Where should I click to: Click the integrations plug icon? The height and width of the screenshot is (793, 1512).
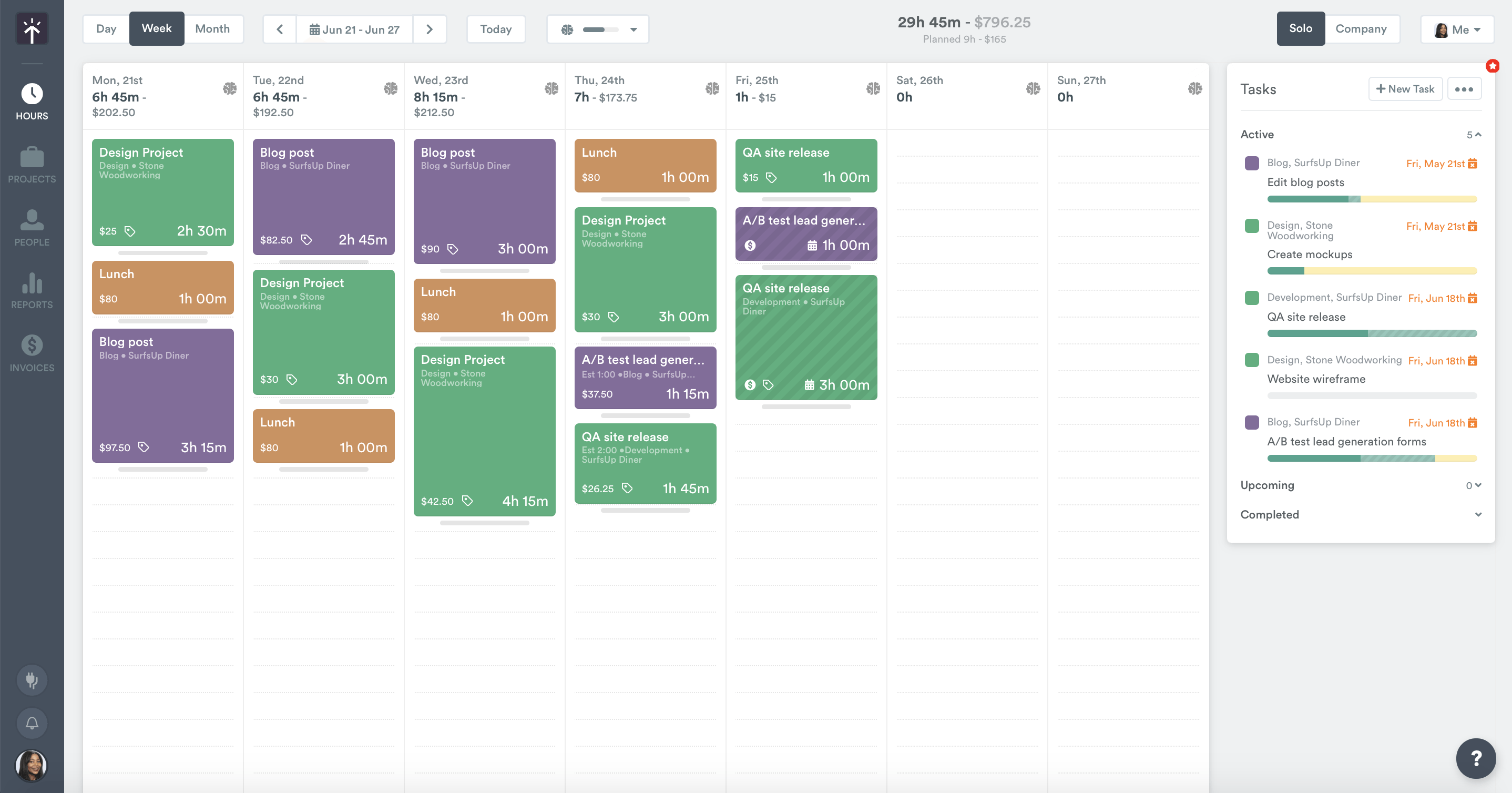(x=32, y=680)
